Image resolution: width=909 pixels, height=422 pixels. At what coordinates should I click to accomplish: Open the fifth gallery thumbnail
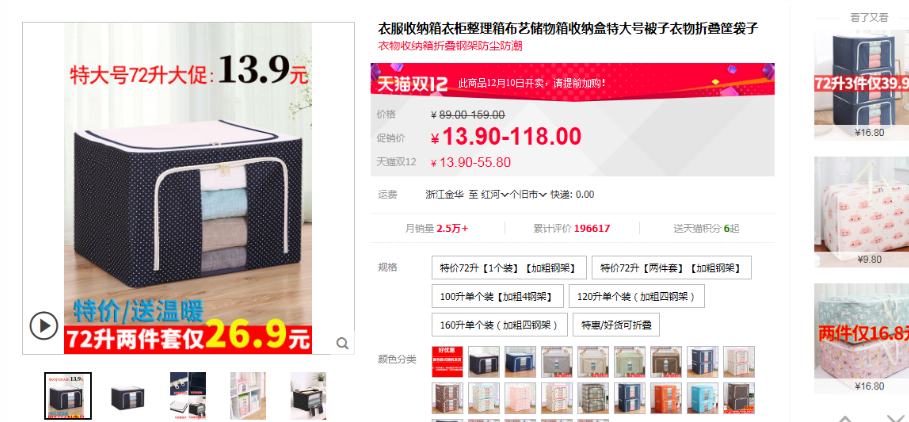pos(308,396)
